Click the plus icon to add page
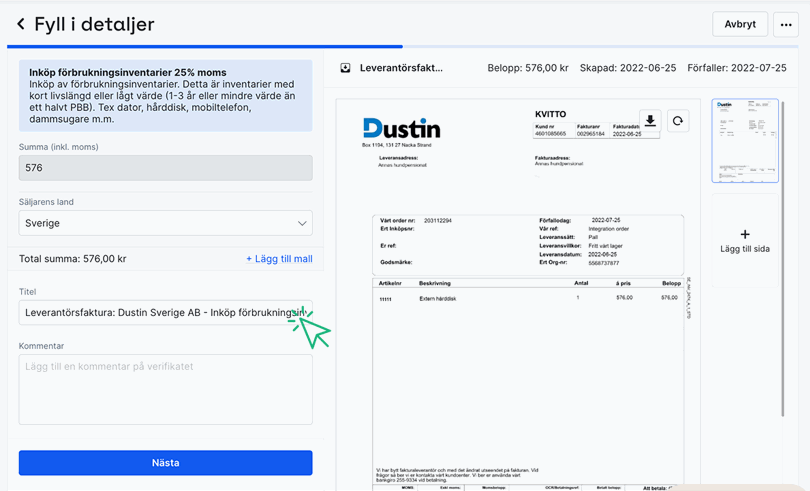 [744, 234]
